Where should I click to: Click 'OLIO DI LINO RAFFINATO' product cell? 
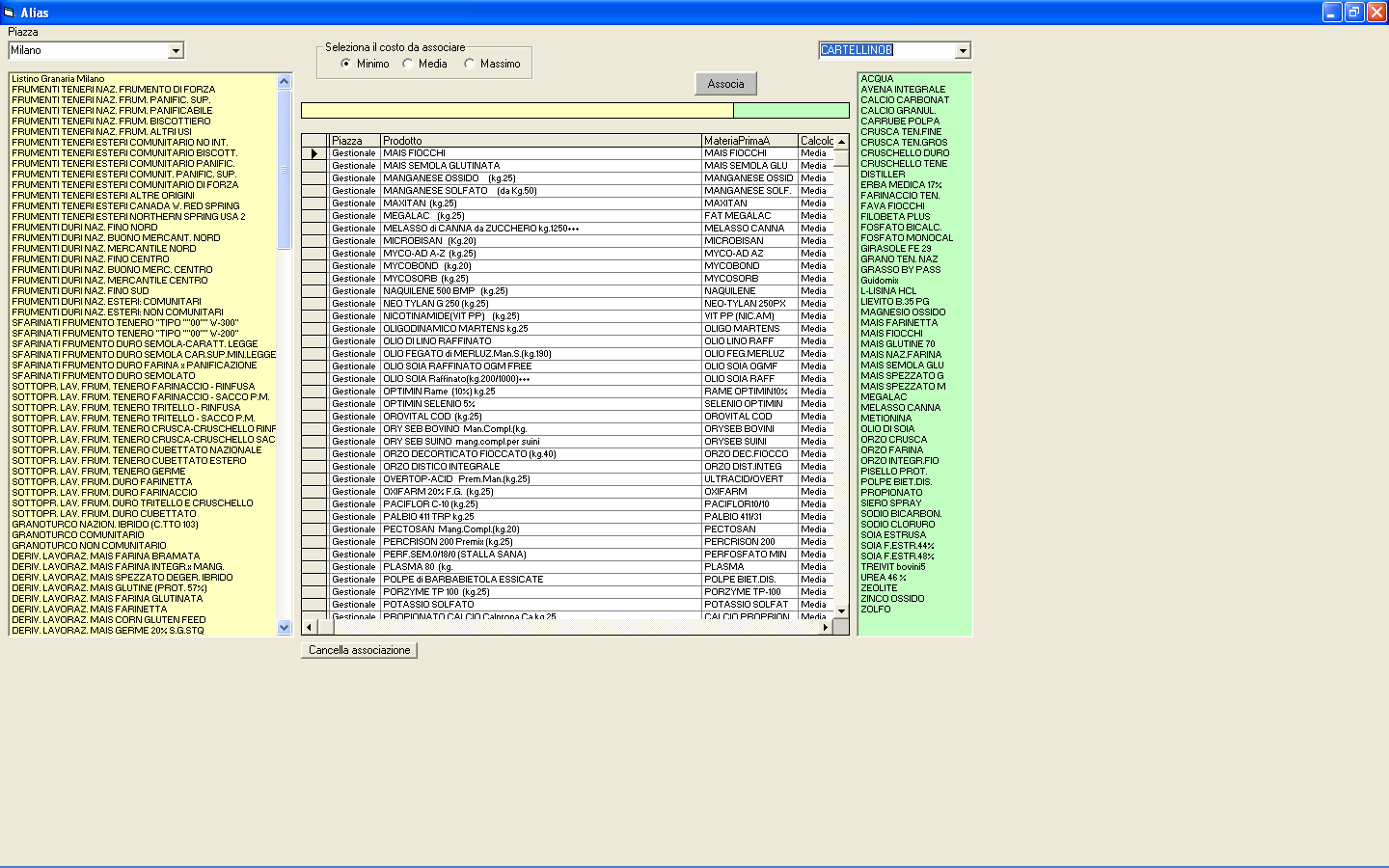tap(541, 341)
